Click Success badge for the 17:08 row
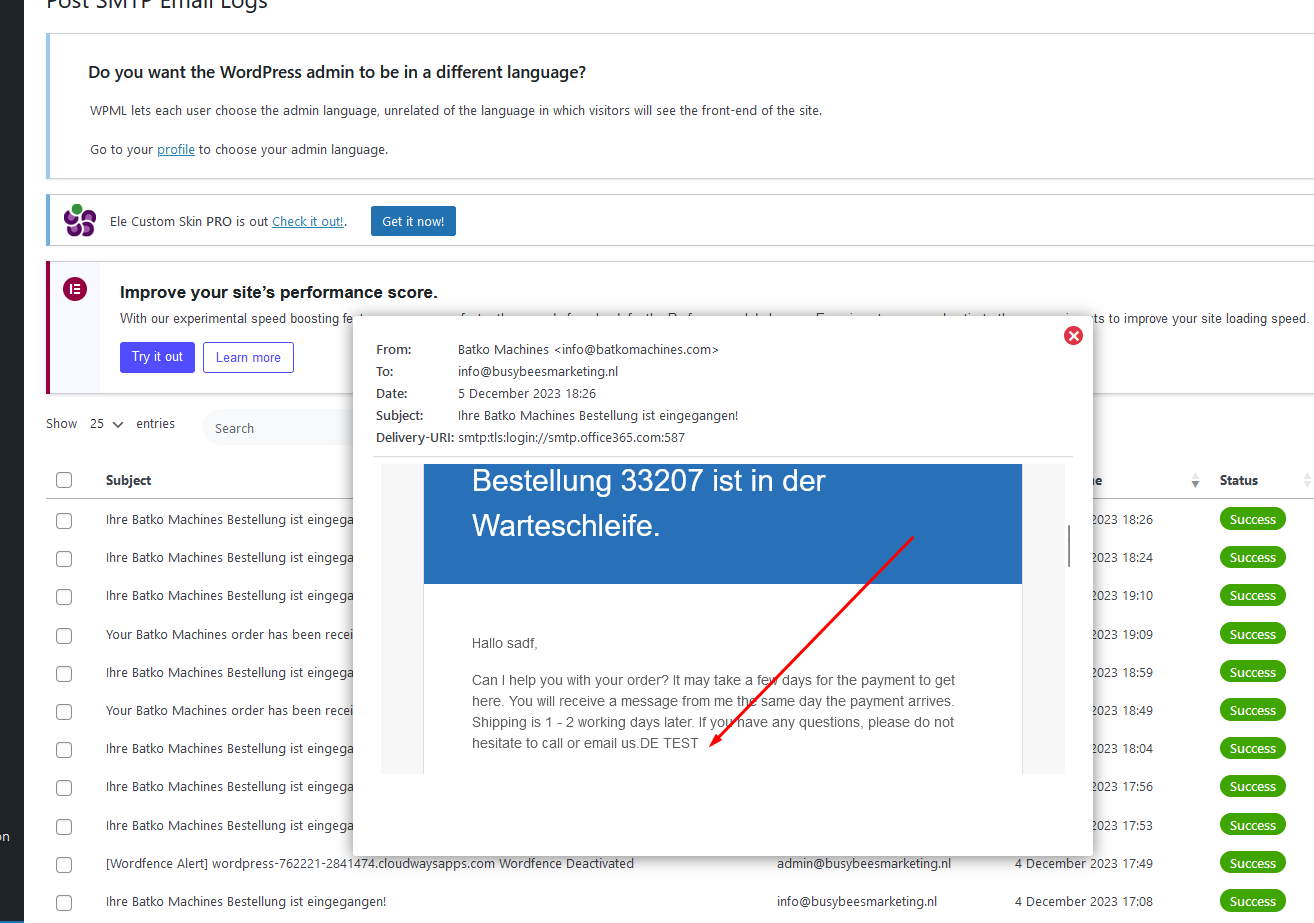 (x=1252, y=901)
